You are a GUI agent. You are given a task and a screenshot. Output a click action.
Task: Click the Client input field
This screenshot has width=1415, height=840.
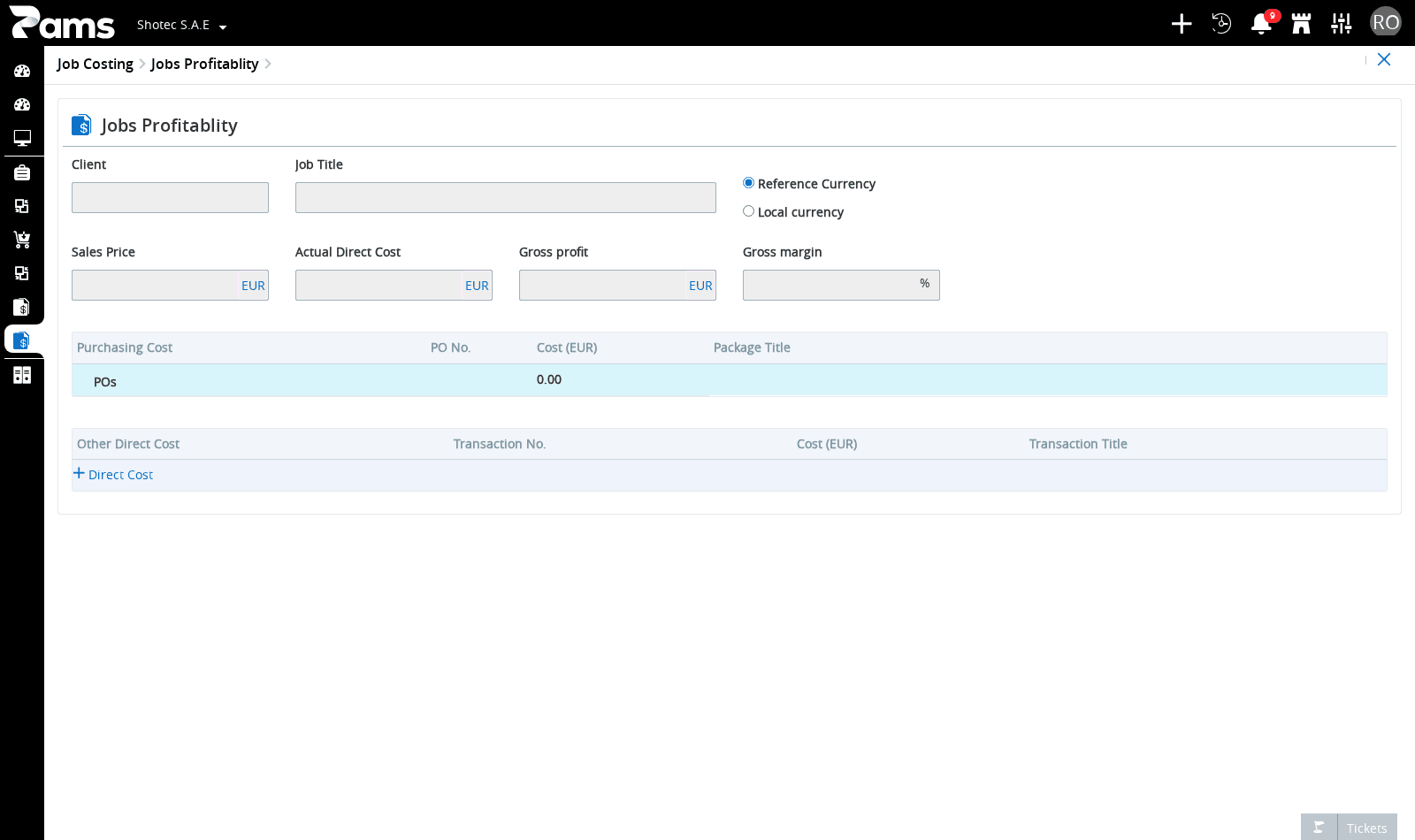[170, 197]
